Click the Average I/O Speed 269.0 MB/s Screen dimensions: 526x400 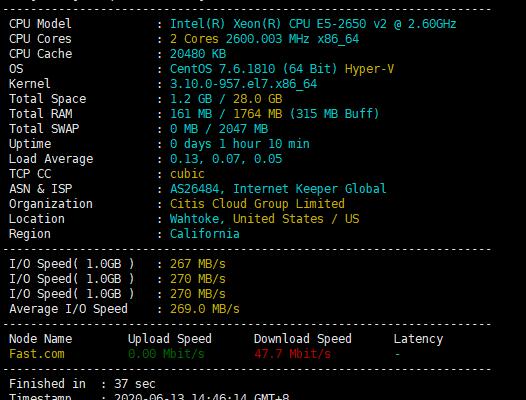pyautogui.click(x=205, y=309)
